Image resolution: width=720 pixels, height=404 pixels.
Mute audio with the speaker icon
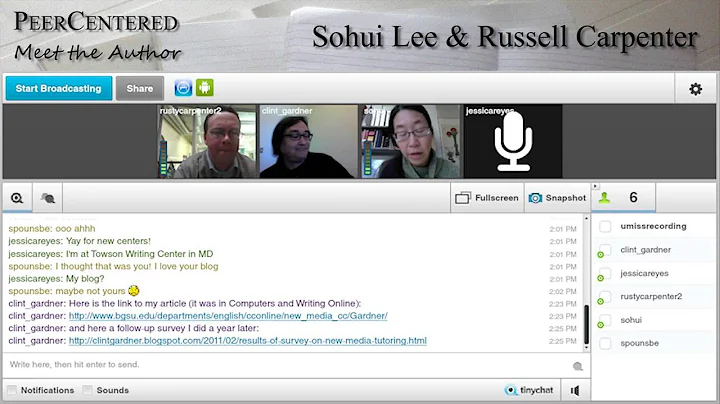[575, 390]
